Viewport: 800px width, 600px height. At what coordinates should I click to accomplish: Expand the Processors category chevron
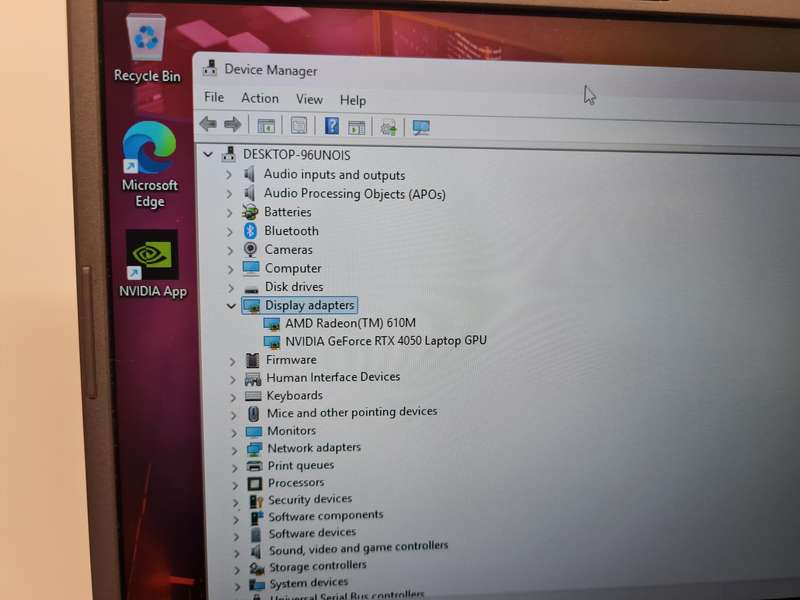(235, 485)
